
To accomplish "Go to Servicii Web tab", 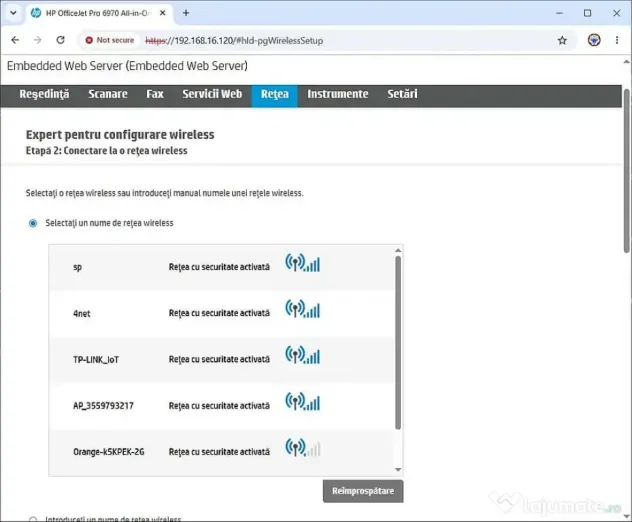I will [x=212, y=94].
